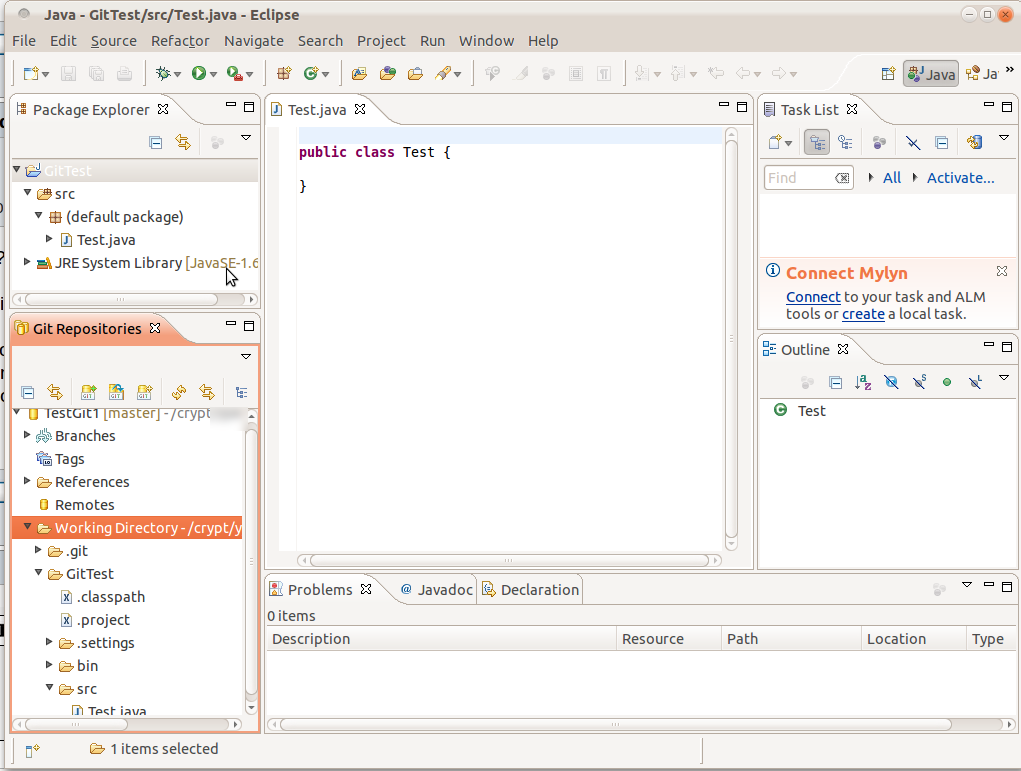Screen dimensions: 1021x771
Task: Open the File menu
Action: (24, 41)
